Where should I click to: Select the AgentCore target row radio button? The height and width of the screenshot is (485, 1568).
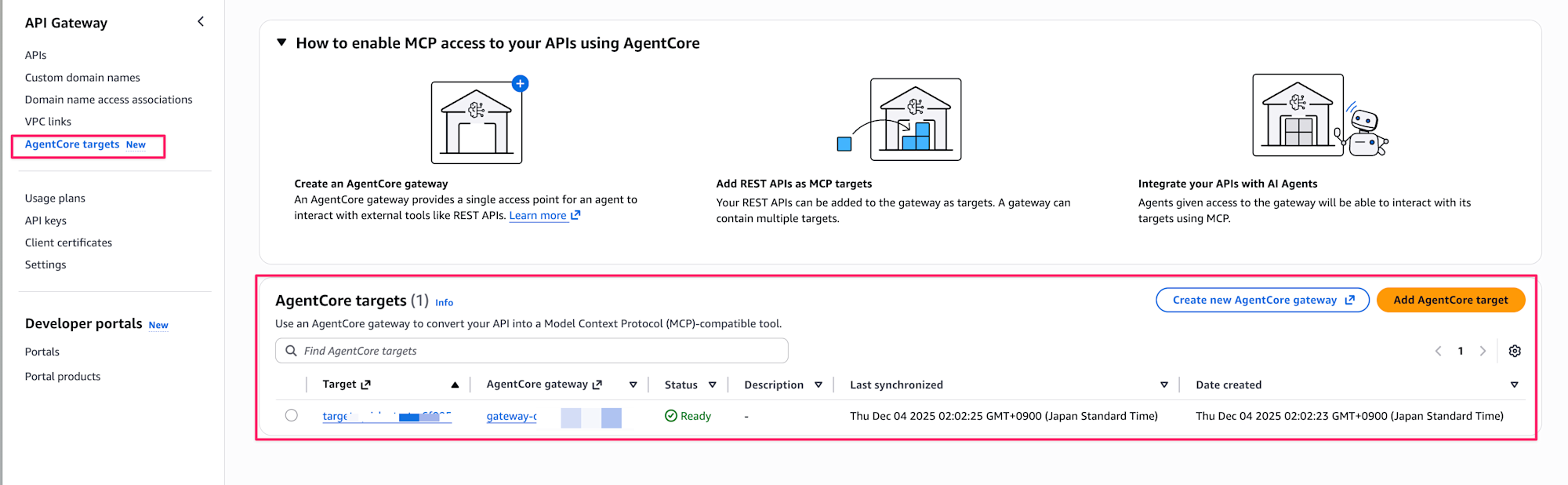tap(292, 415)
